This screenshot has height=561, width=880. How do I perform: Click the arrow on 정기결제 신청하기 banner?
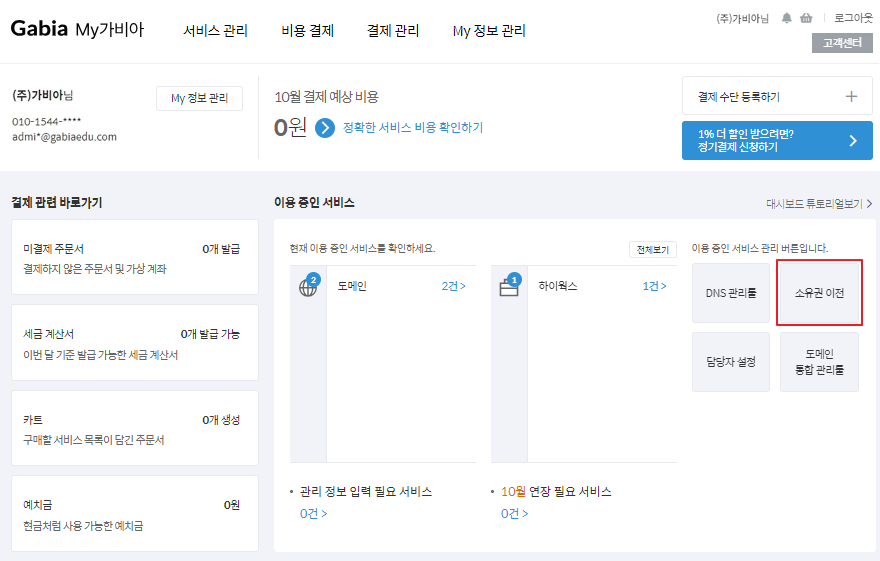(853, 140)
